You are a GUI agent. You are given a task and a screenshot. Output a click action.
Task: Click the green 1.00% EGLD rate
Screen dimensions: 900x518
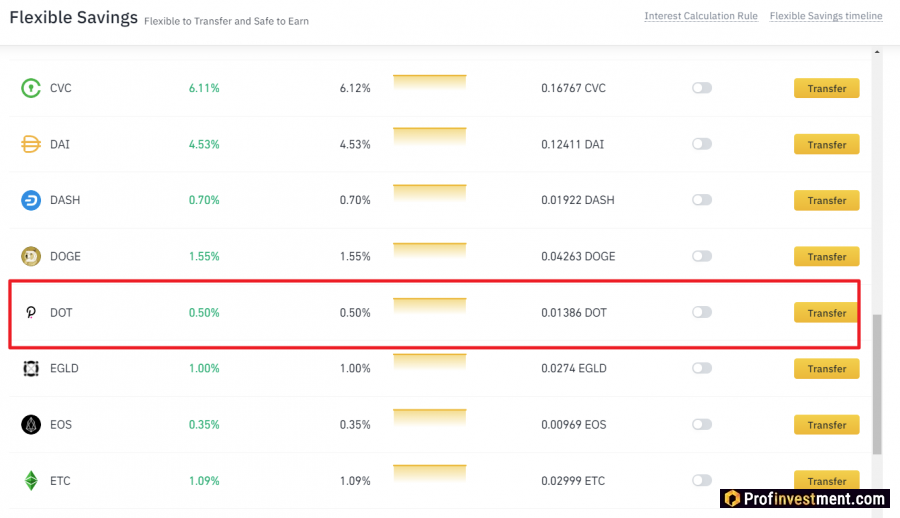tap(204, 368)
